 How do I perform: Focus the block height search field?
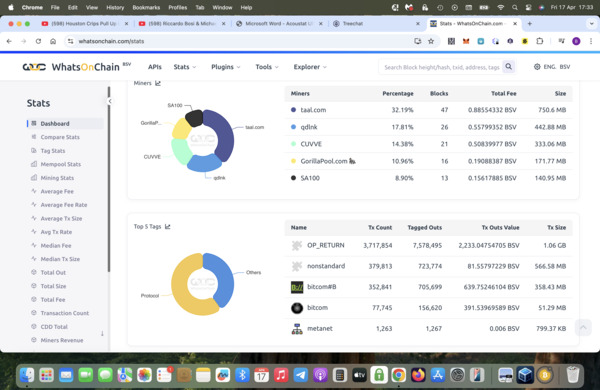[441, 67]
